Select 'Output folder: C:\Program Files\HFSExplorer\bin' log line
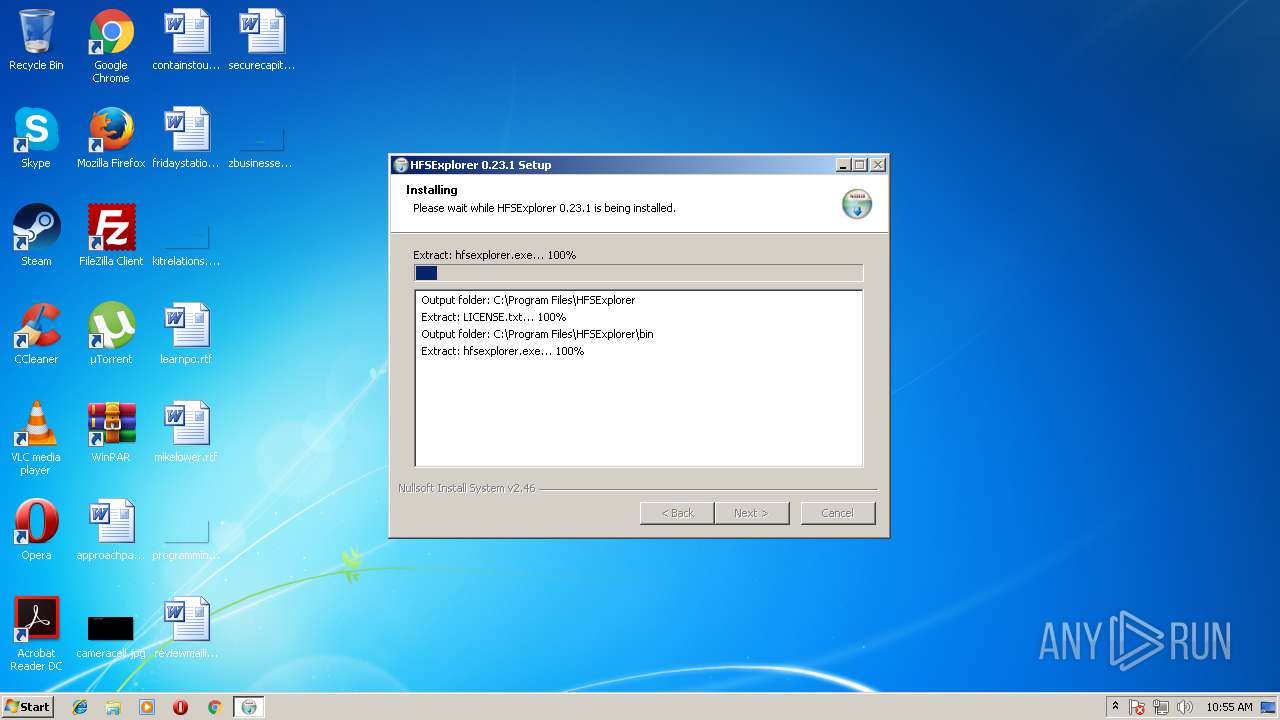This screenshot has height=720, width=1280. (x=537, y=334)
